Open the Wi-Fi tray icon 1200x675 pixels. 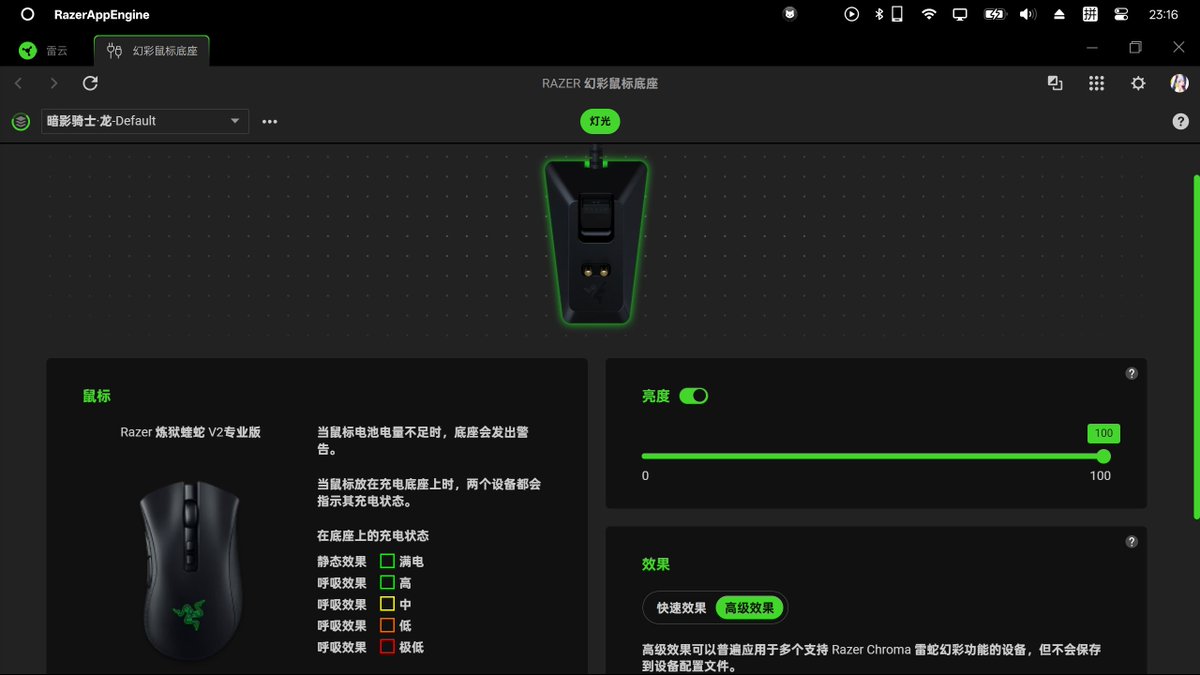point(929,14)
